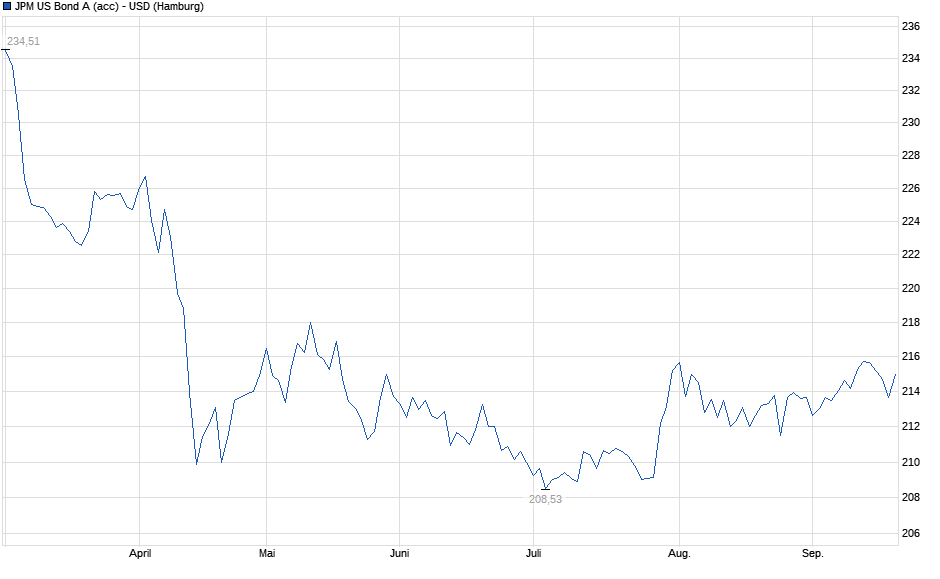
Task: Click the low-point marker tick above 208,53
Action: click(x=546, y=489)
